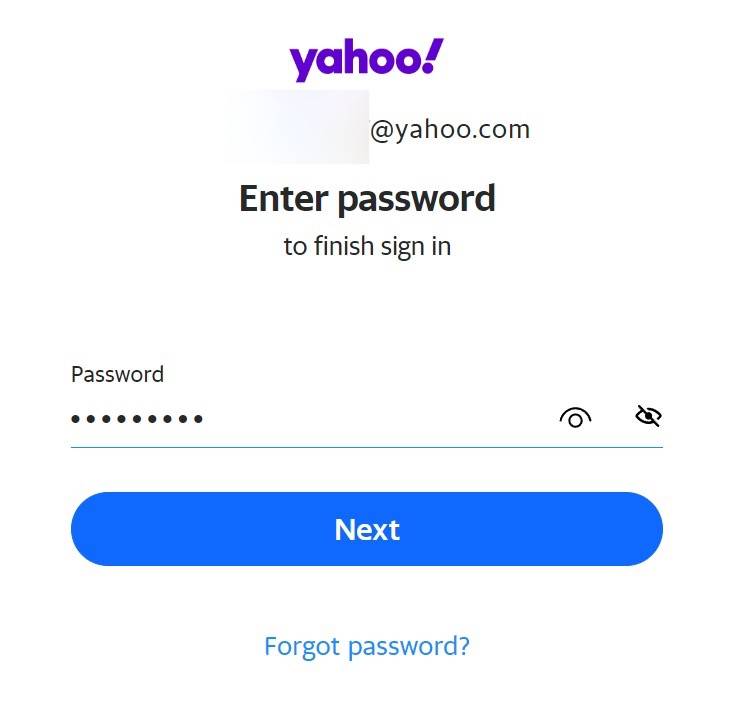Click the Enter password heading
This screenshot has height=715, width=748.
pos(367,198)
